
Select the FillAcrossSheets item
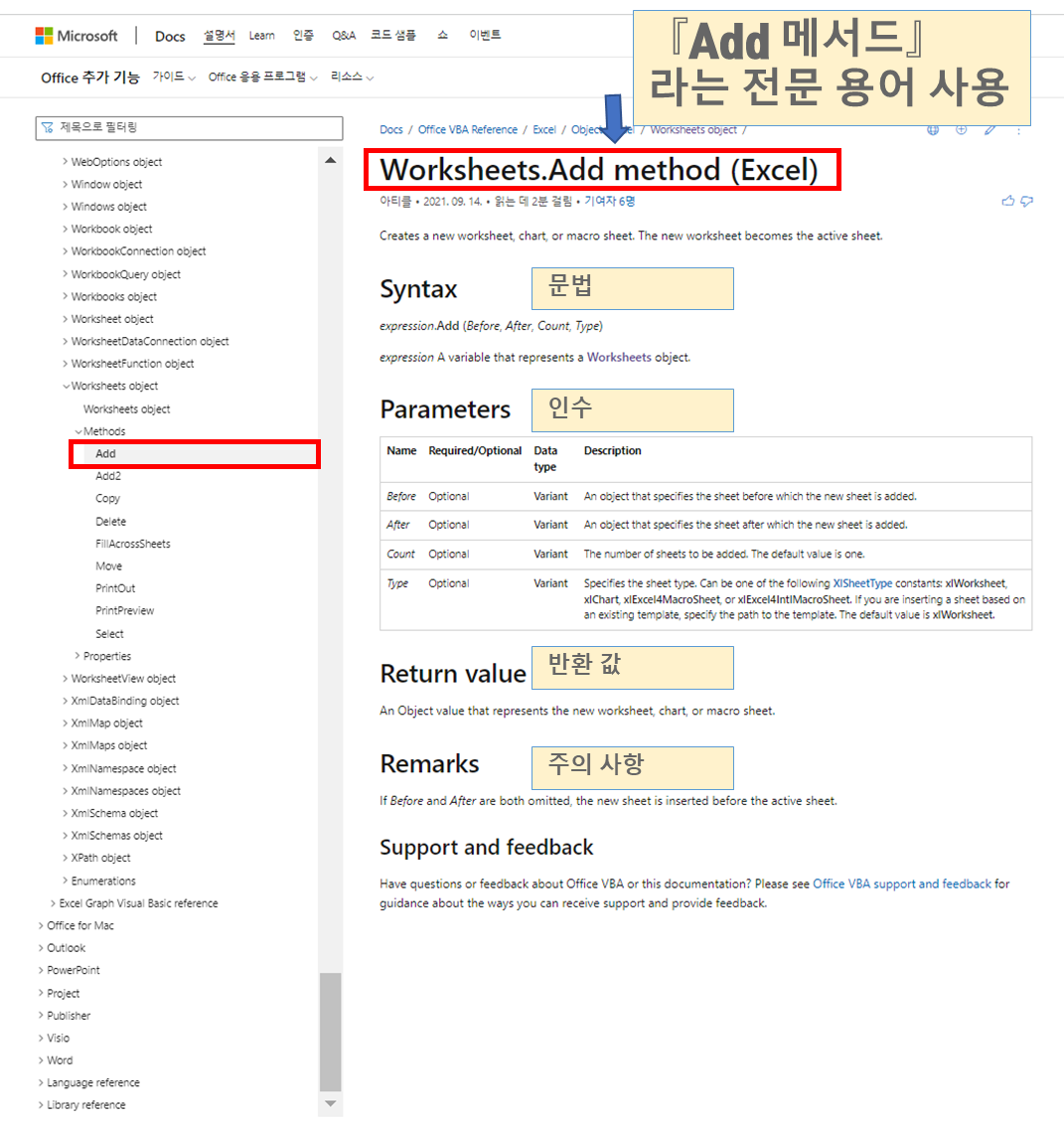pos(133,544)
